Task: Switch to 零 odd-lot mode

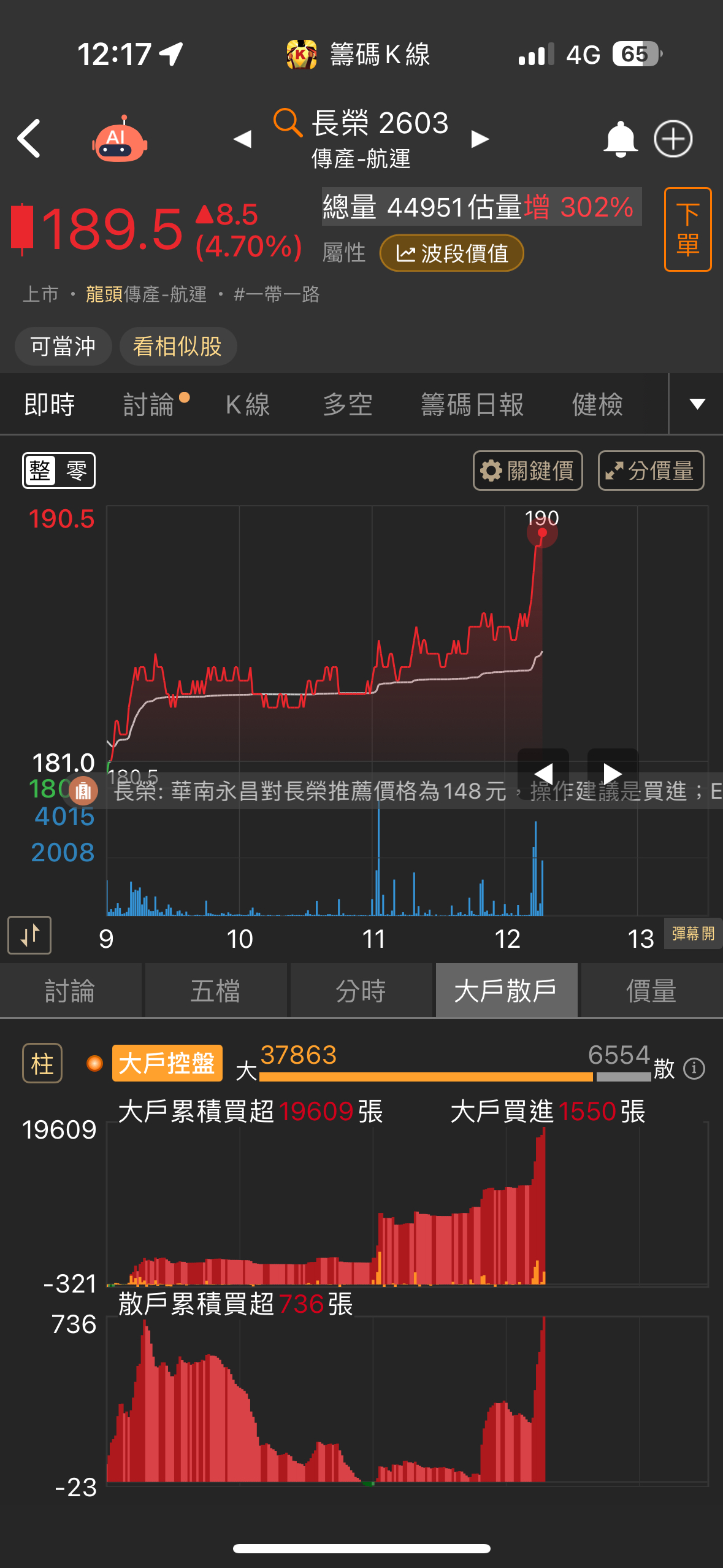Action: (x=76, y=471)
